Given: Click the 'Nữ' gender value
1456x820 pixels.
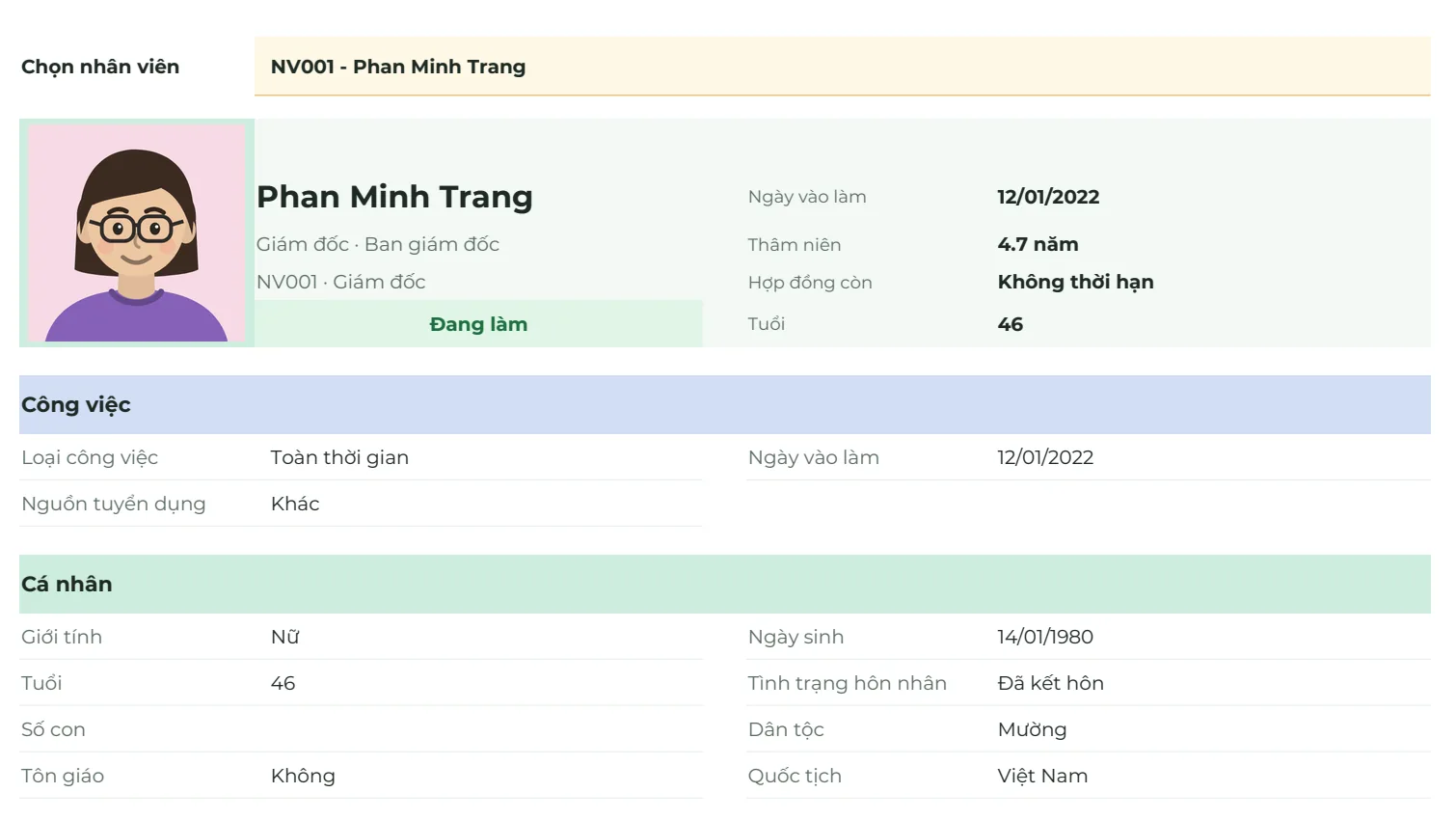Looking at the screenshot, I should (285, 637).
